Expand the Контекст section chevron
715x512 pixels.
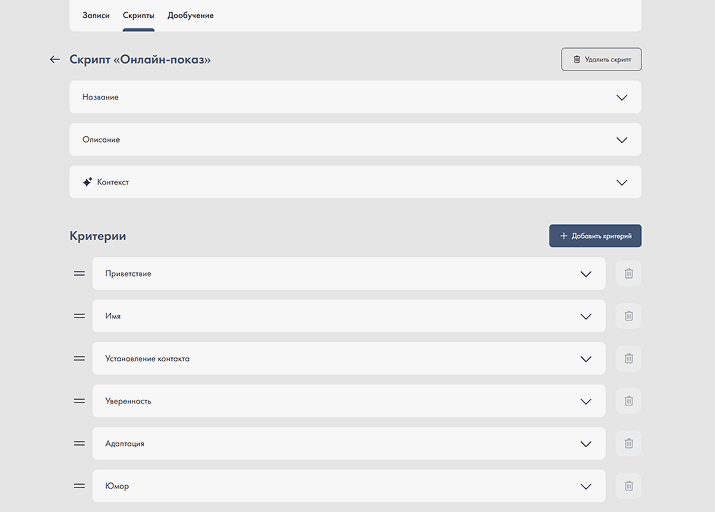pos(622,182)
